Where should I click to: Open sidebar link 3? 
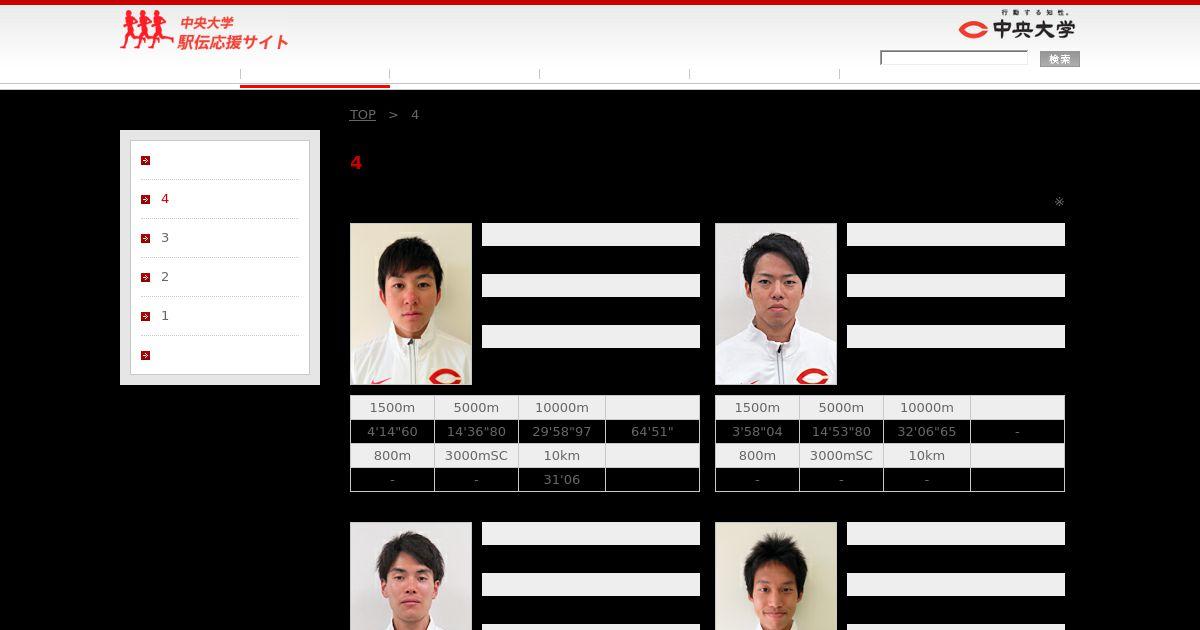(165, 238)
